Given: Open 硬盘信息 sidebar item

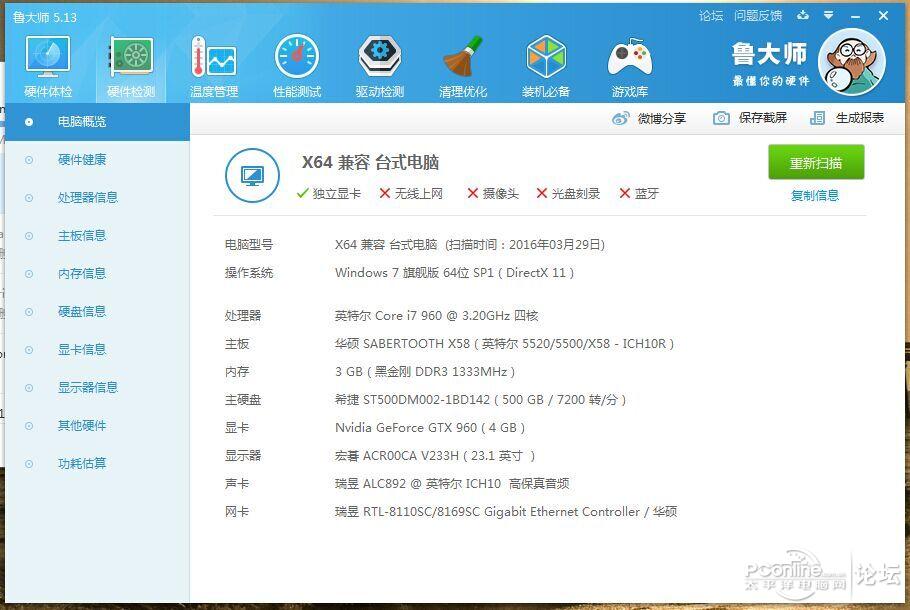Looking at the screenshot, I should (98, 312).
